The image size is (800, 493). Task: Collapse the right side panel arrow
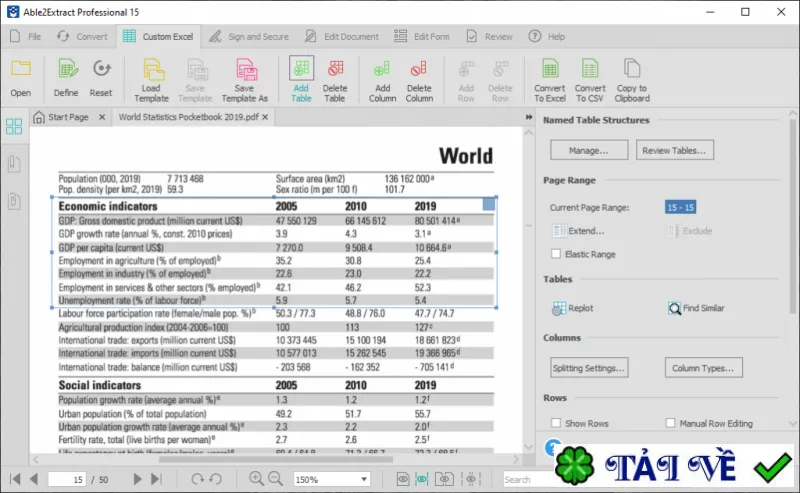coord(529,117)
